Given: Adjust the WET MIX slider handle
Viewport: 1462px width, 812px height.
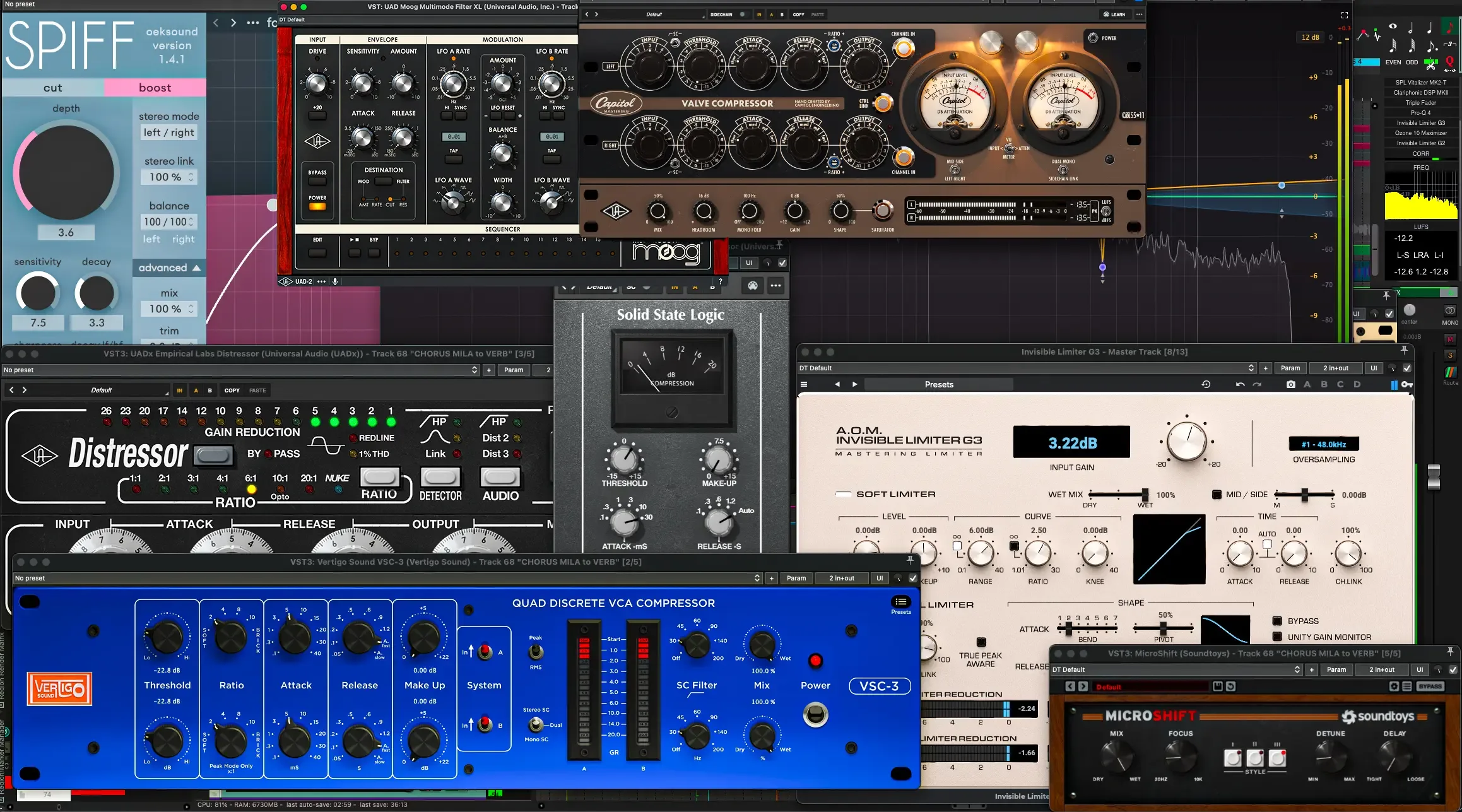Looking at the screenshot, I should 1145,494.
